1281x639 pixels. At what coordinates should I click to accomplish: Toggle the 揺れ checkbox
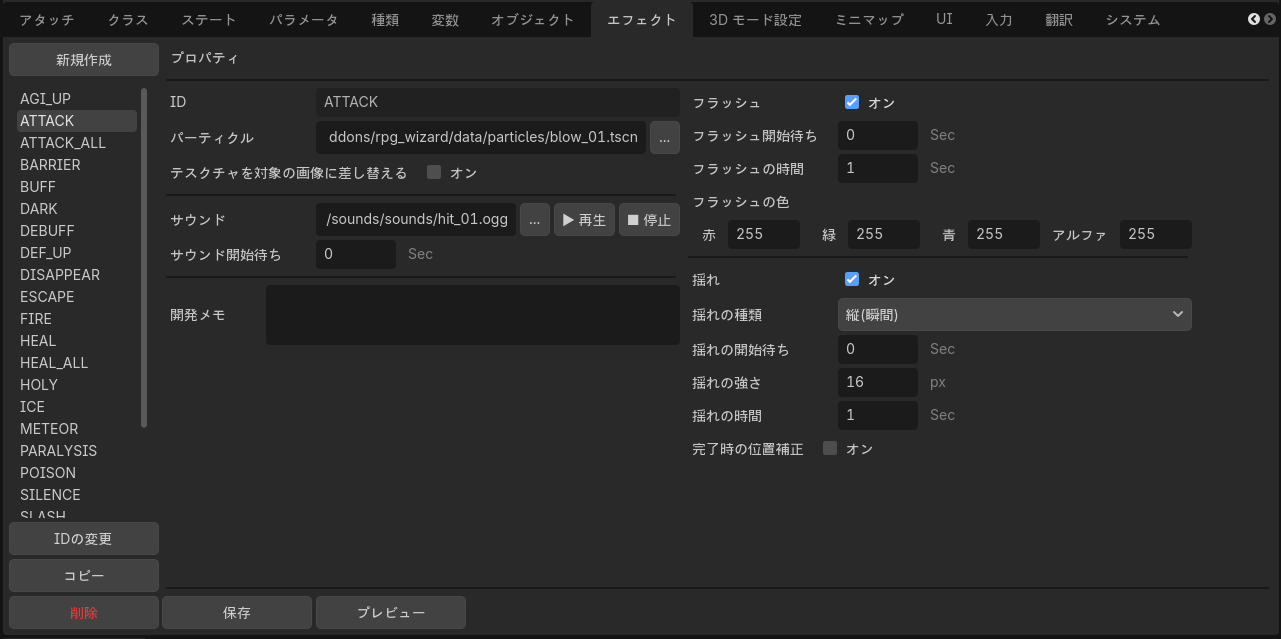tap(852, 279)
